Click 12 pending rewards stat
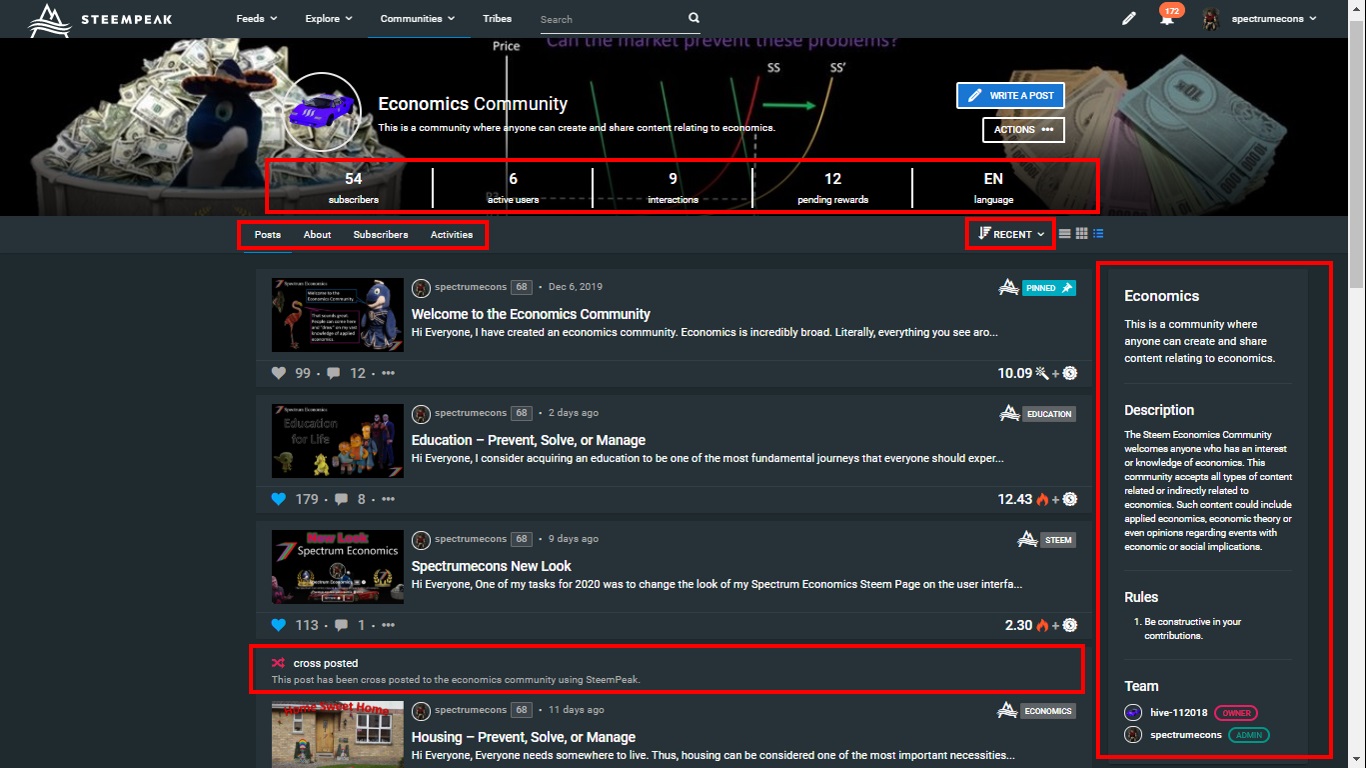Screen dimensions: 1366x768 point(833,187)
